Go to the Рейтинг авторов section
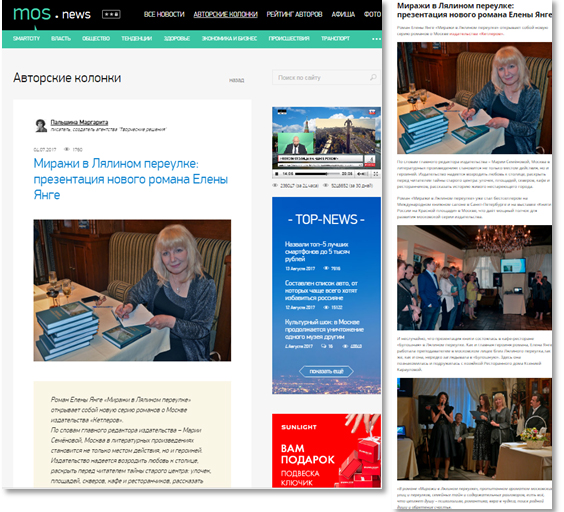Screen dimensions: 564x512 294,14
